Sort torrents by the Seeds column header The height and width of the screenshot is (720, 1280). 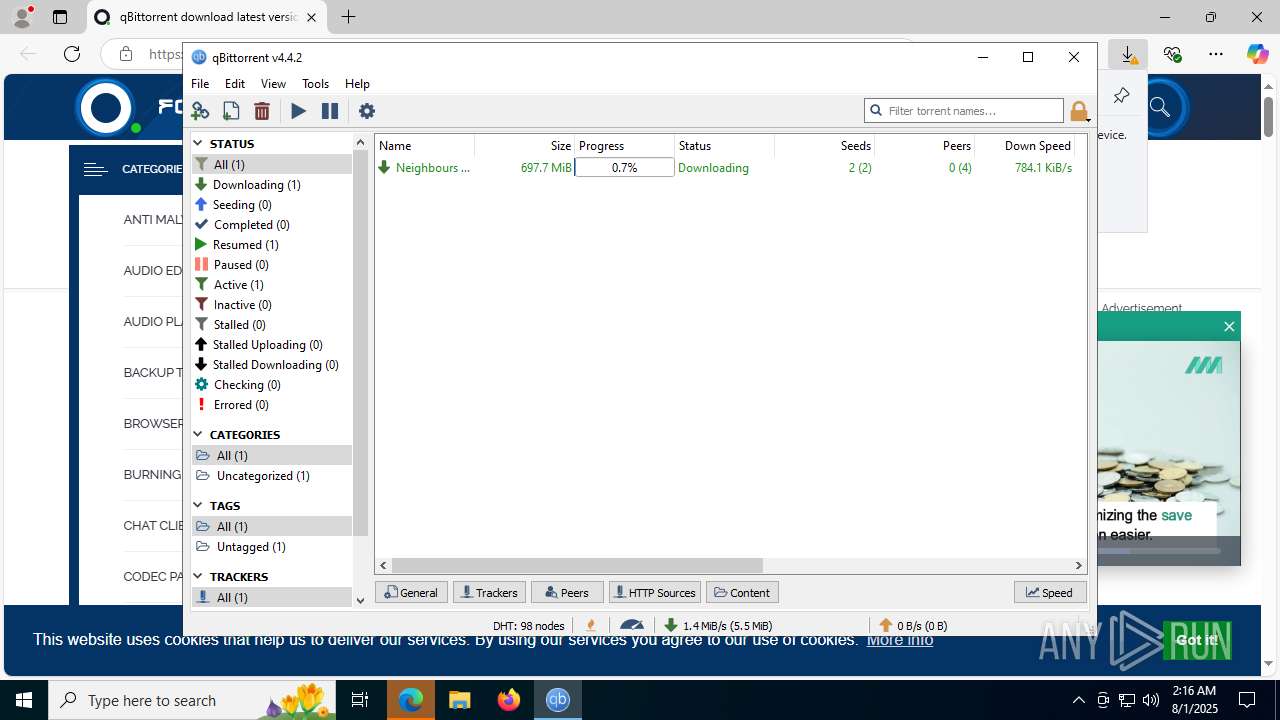[x=824, y=145]
